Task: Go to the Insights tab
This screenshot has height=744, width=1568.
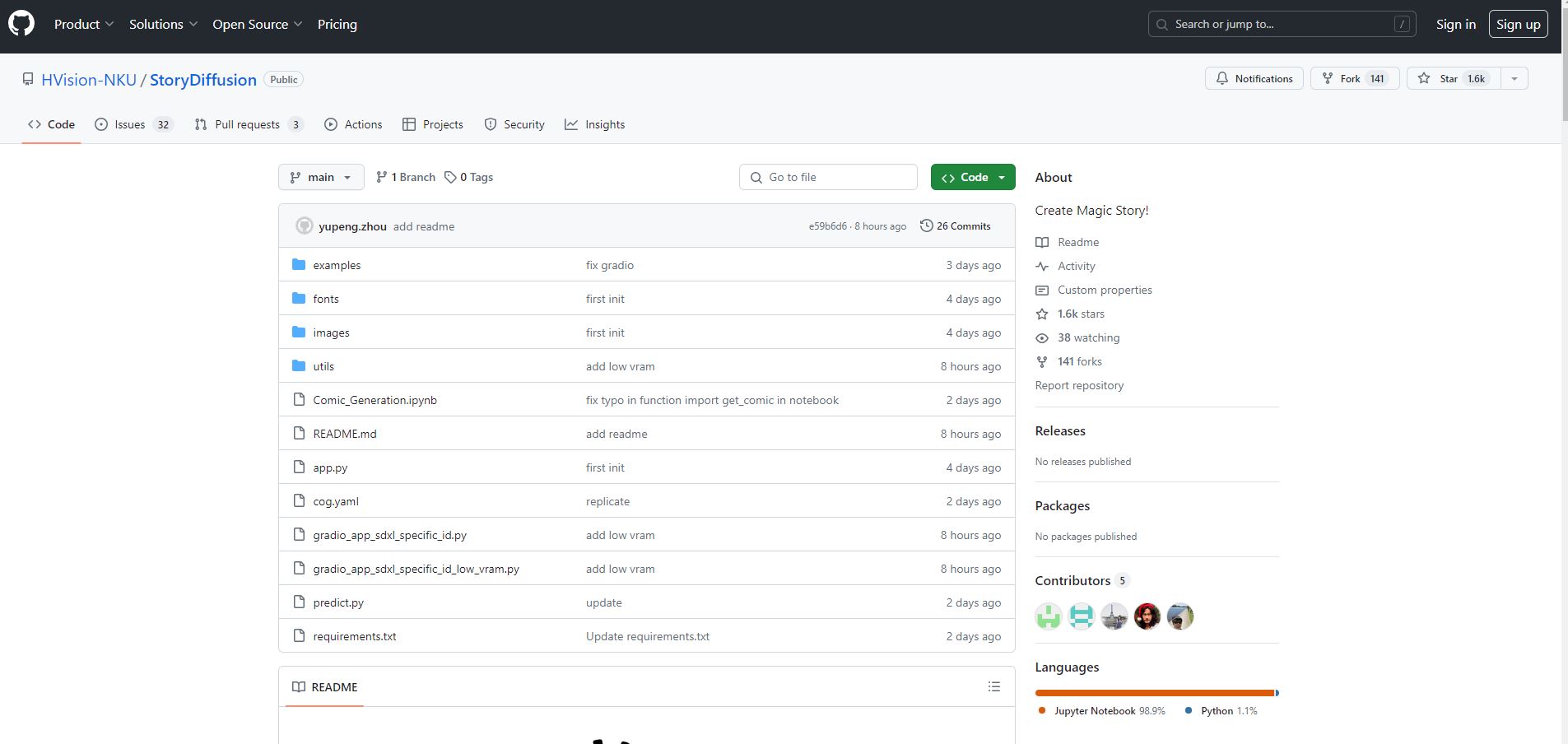Action: (x=594, y=124)
